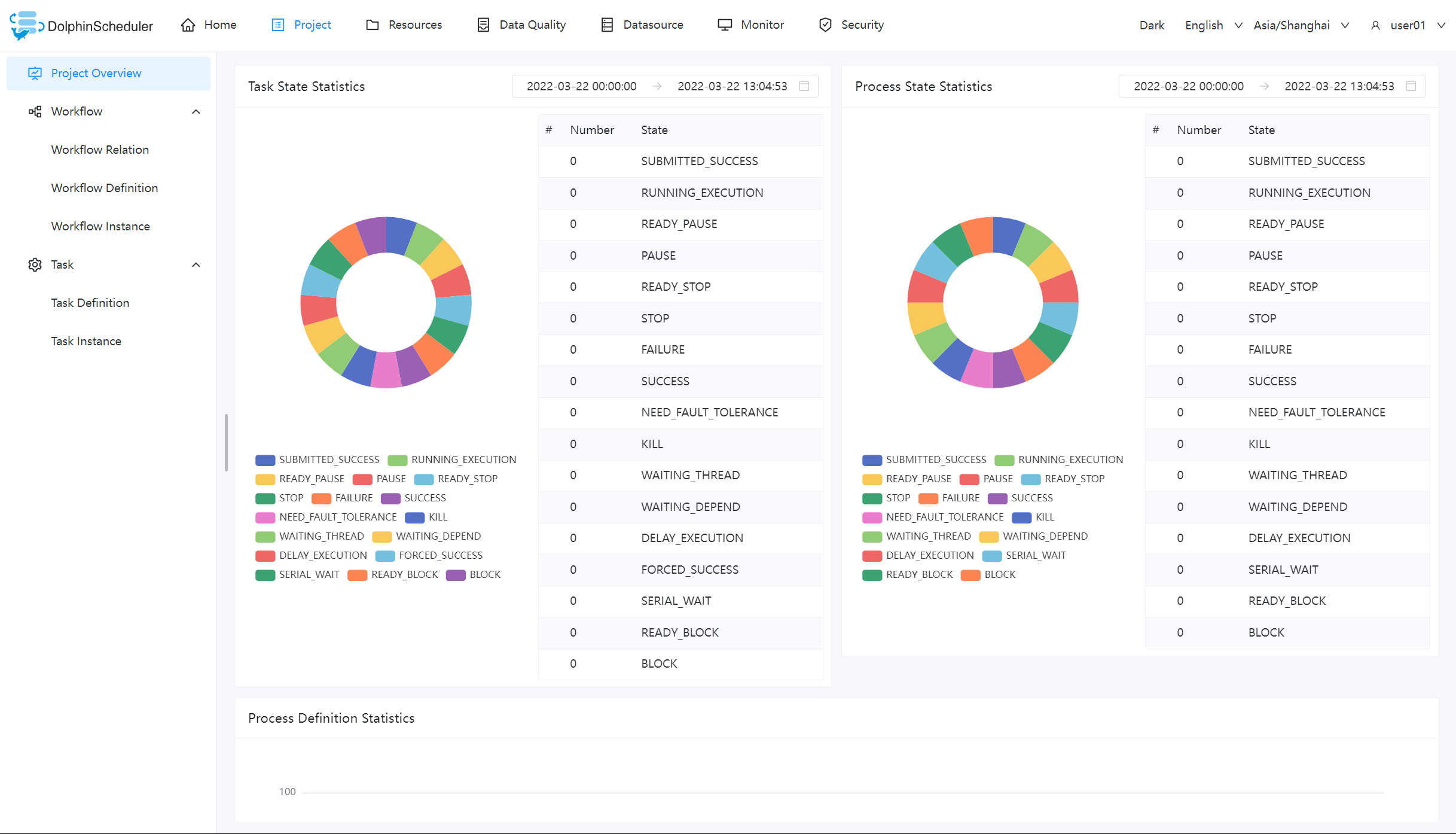Screen dimensions: 1456x834
Task: Open the English language dropdown
Action: 1213,25
